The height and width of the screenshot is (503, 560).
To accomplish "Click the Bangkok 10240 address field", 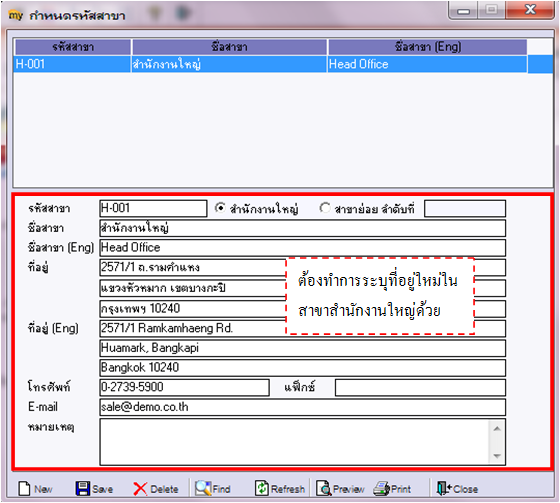I will click(x=302, y=368).
